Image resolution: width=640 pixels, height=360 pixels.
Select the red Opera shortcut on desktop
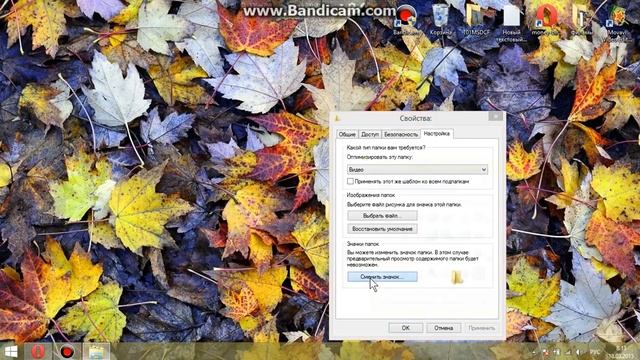546,19
